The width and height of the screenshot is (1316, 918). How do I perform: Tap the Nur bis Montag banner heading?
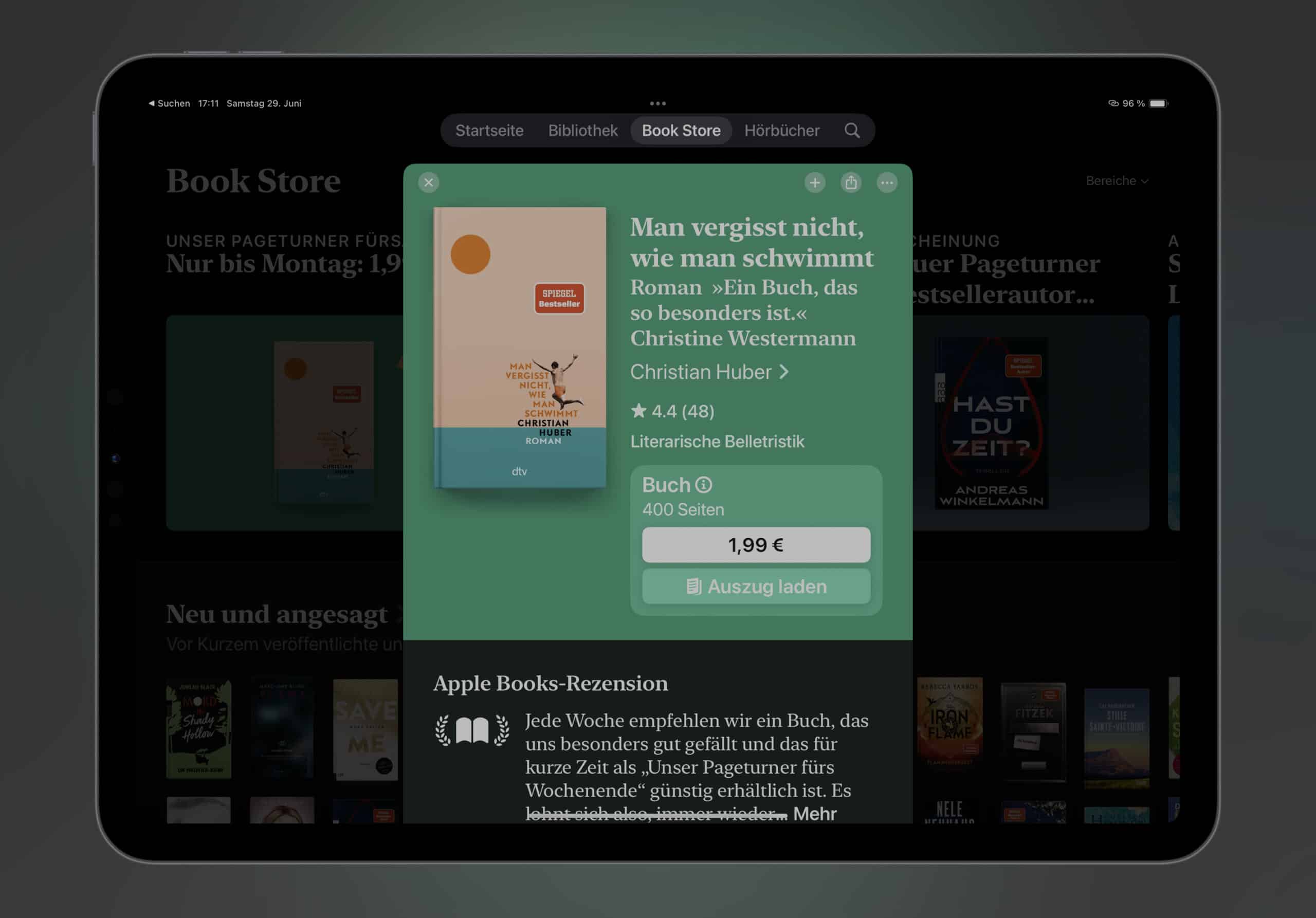(x=284, y=264)
